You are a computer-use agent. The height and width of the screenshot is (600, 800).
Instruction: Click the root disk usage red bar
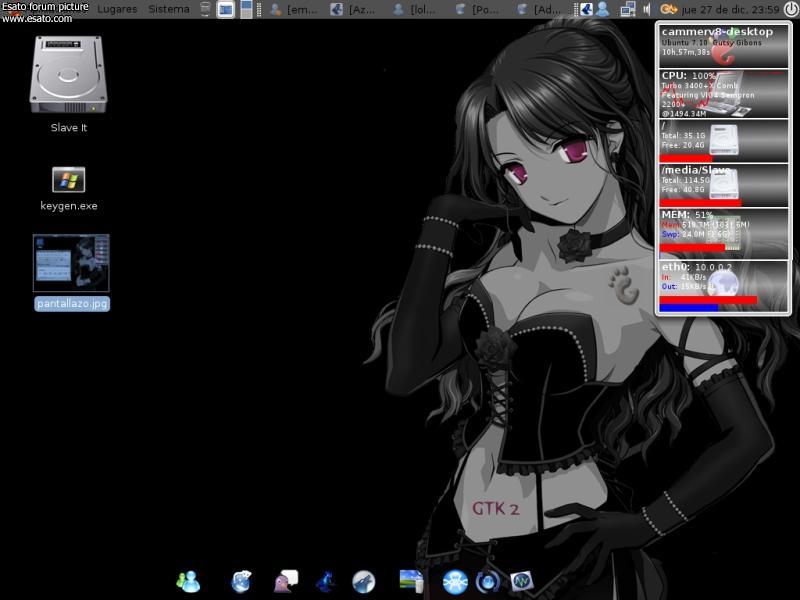click(x=685, y=158)
